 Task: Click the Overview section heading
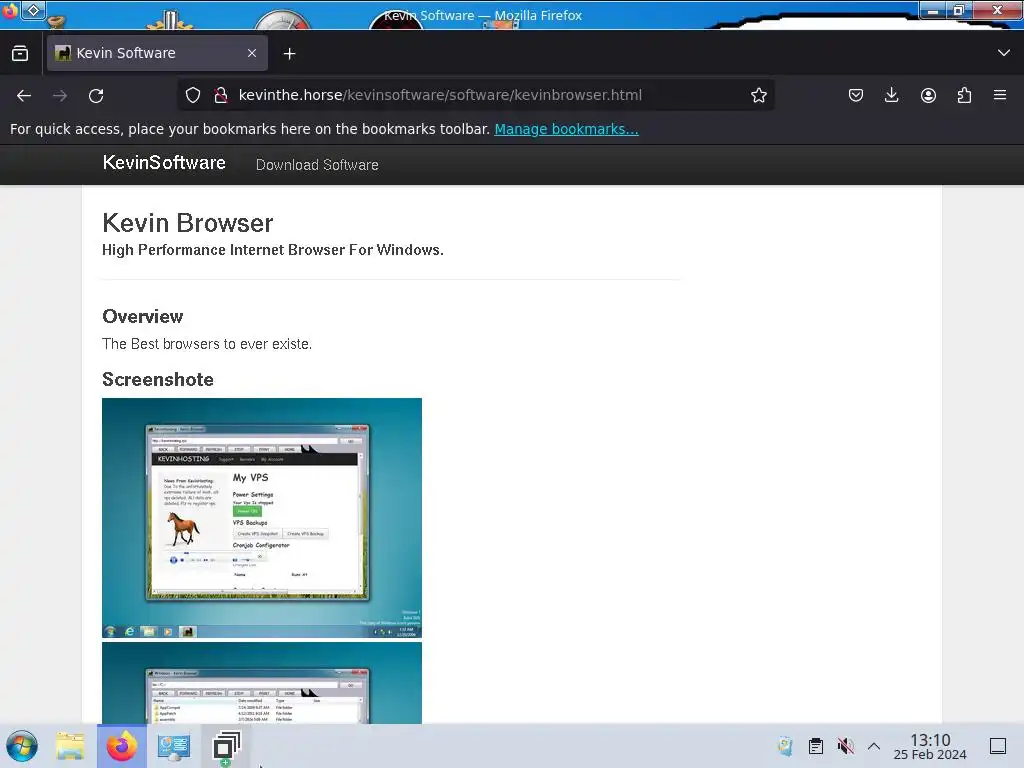[x=142, y=317]
